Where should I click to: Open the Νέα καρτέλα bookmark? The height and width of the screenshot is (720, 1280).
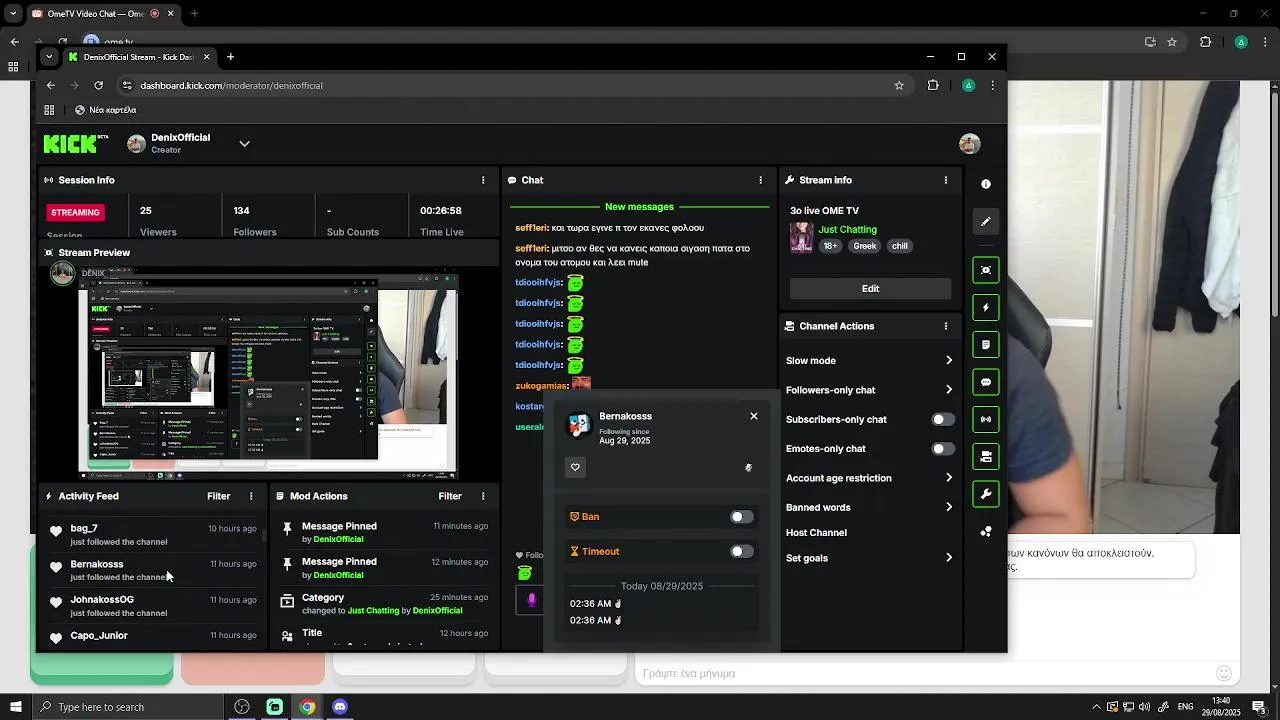click(105, 110)
